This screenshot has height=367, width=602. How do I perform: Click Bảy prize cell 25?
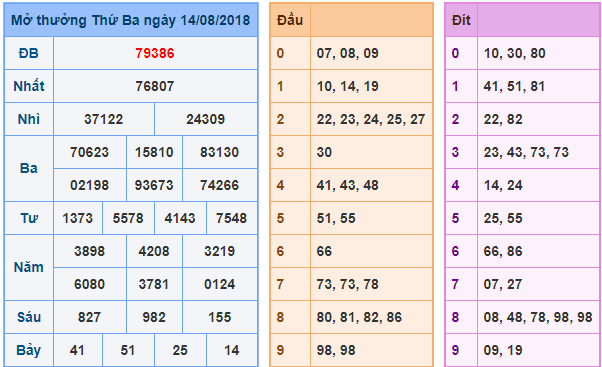click(180, 350)
